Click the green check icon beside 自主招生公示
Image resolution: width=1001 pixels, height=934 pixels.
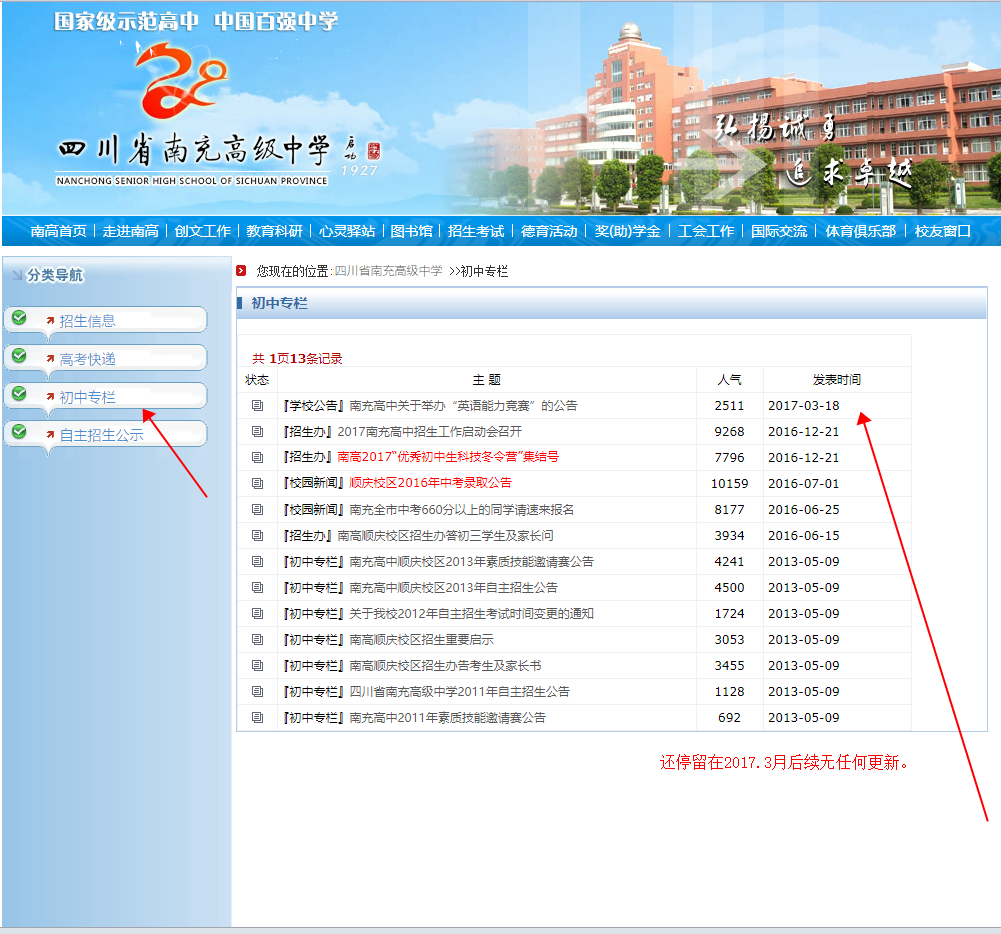tap(18, 432)
